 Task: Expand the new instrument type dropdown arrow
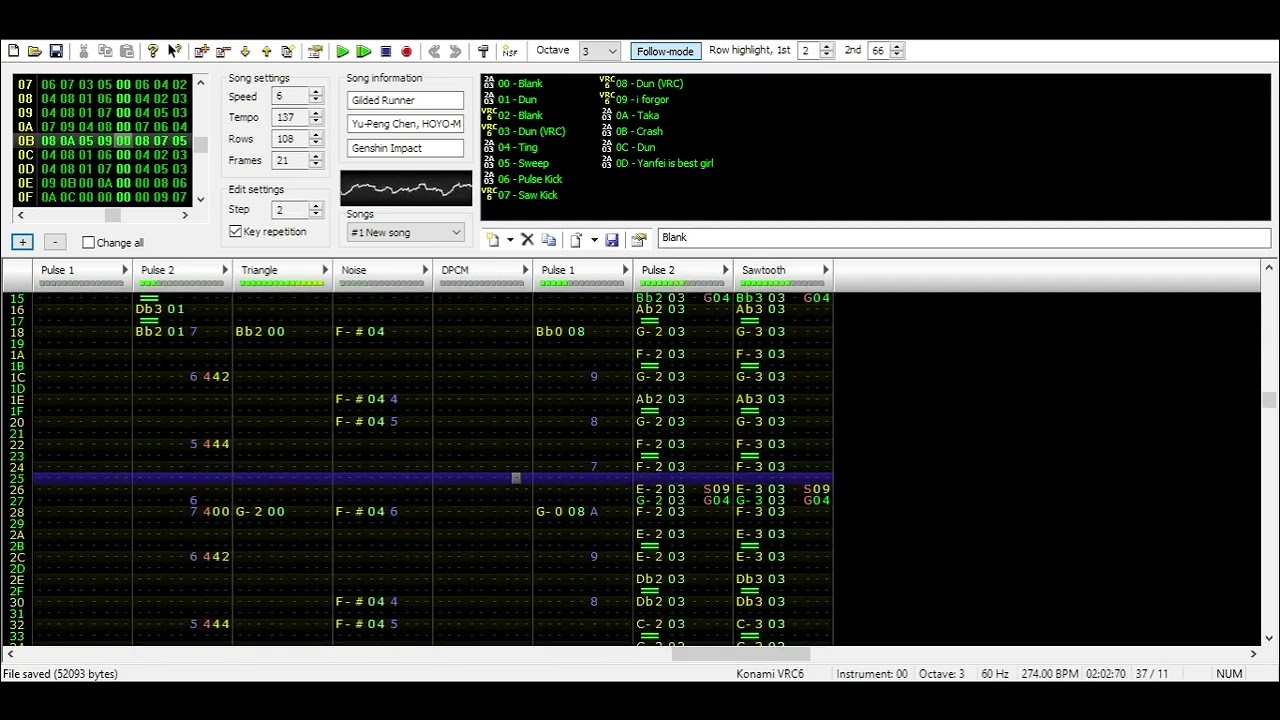coord(510,240)
